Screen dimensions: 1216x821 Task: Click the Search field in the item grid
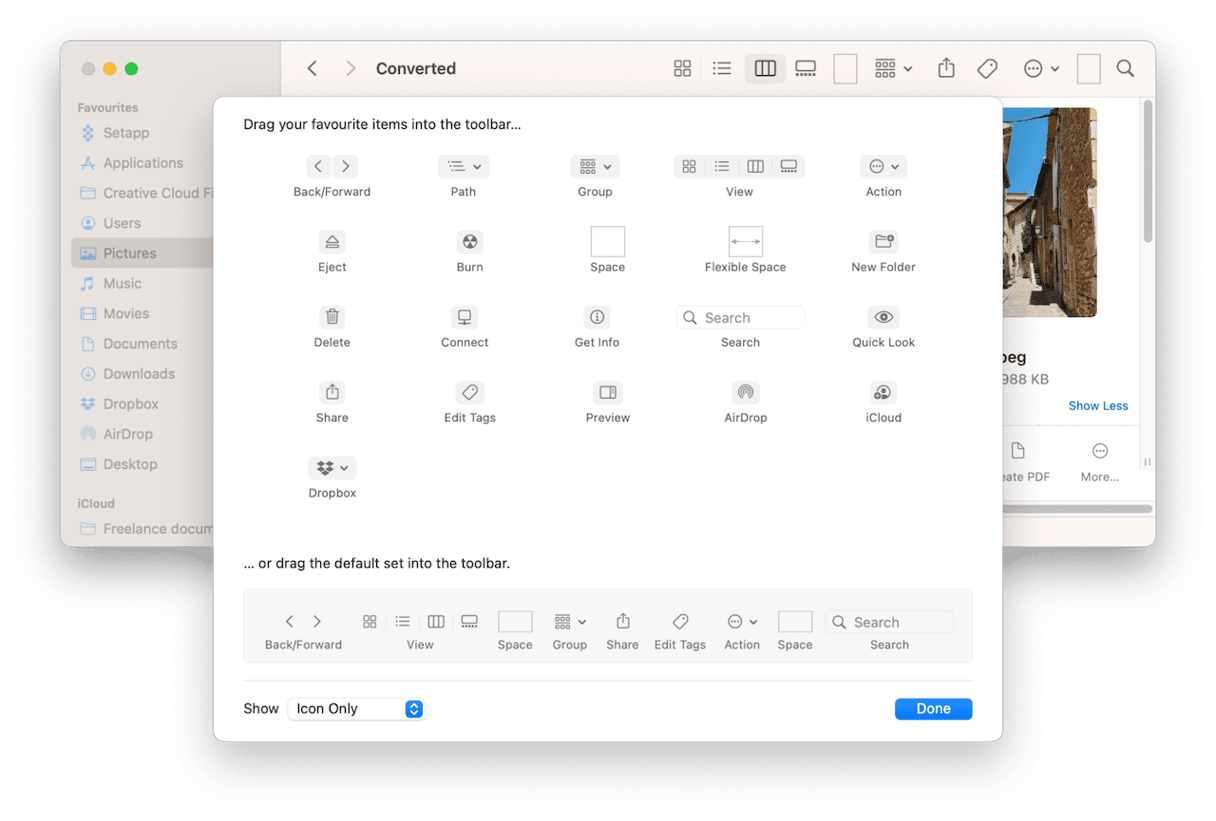[x=740, y=318]
